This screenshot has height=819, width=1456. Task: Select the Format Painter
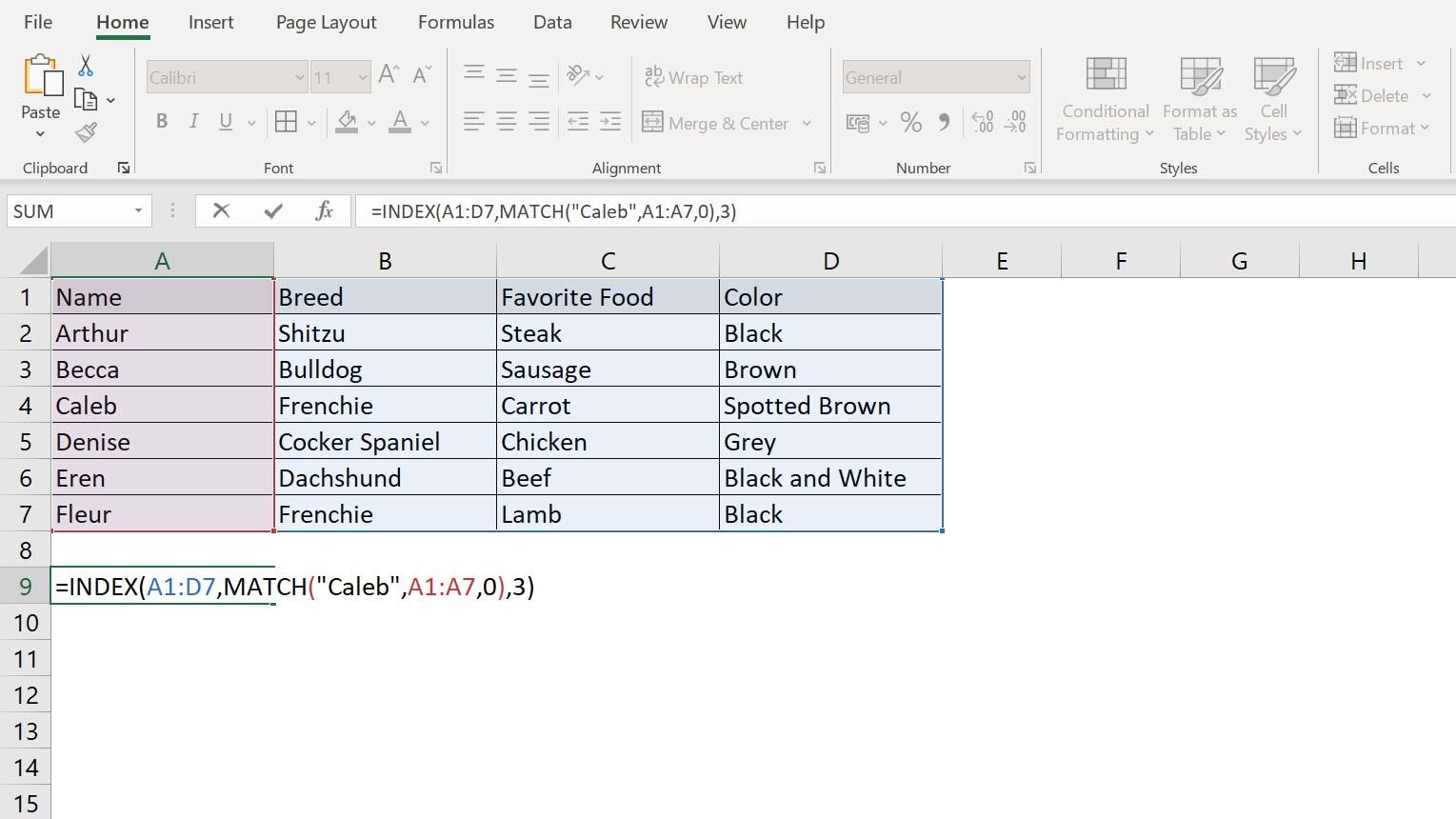[87, 132]
